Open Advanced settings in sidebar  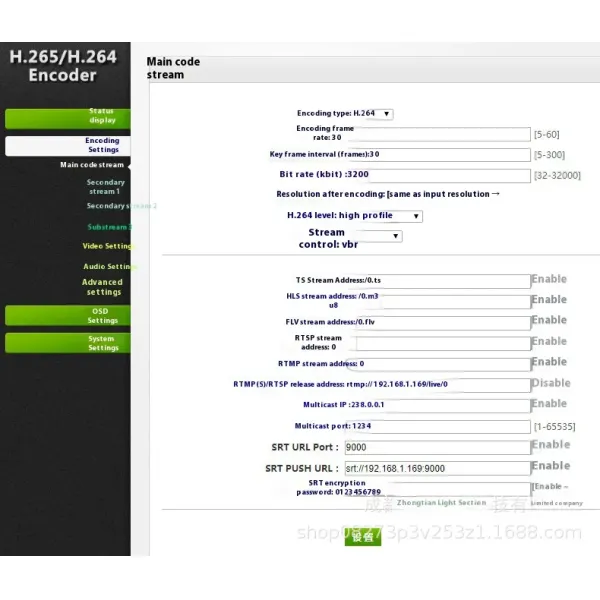103,287
